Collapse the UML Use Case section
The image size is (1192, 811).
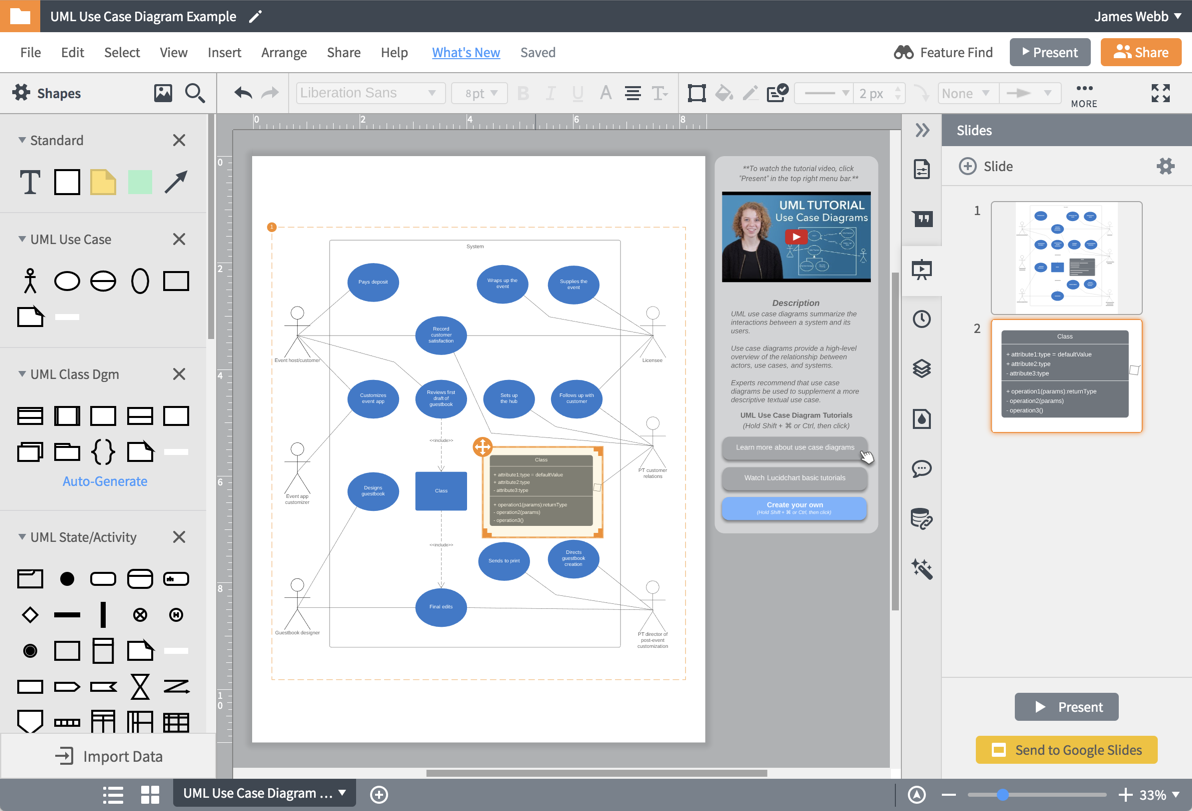pos(22,240)
